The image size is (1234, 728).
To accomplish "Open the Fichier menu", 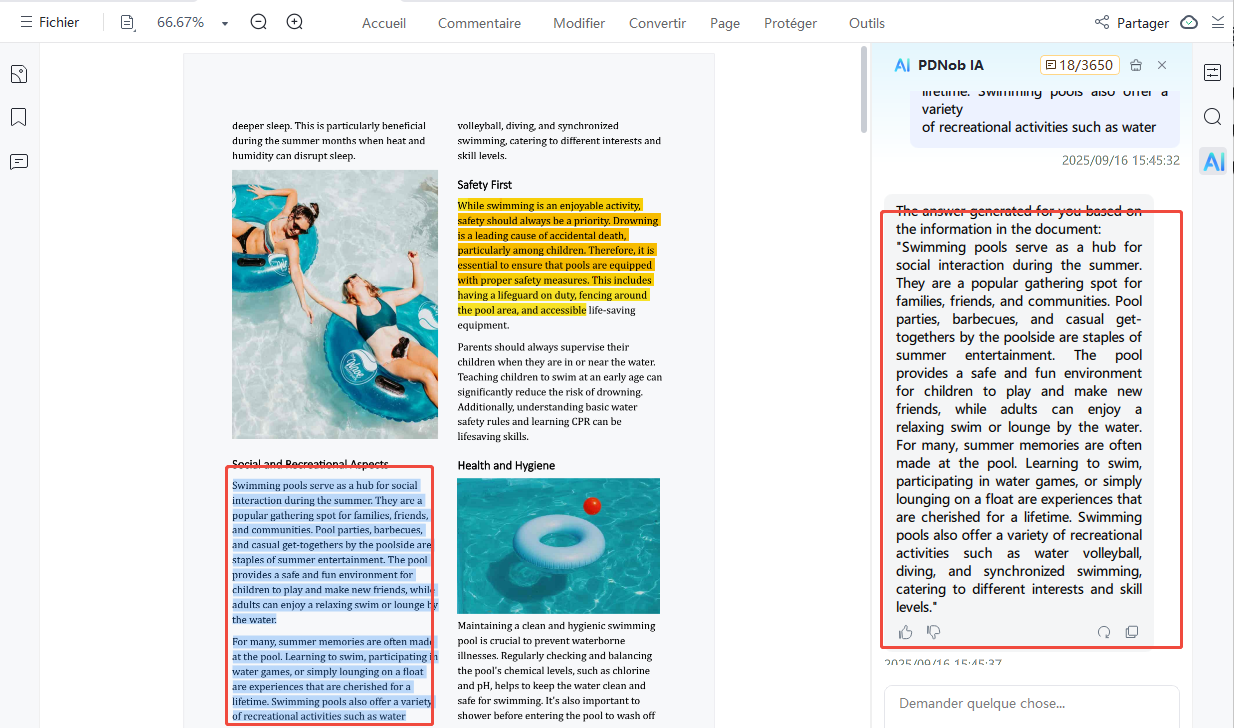I will tap(49, 22).
